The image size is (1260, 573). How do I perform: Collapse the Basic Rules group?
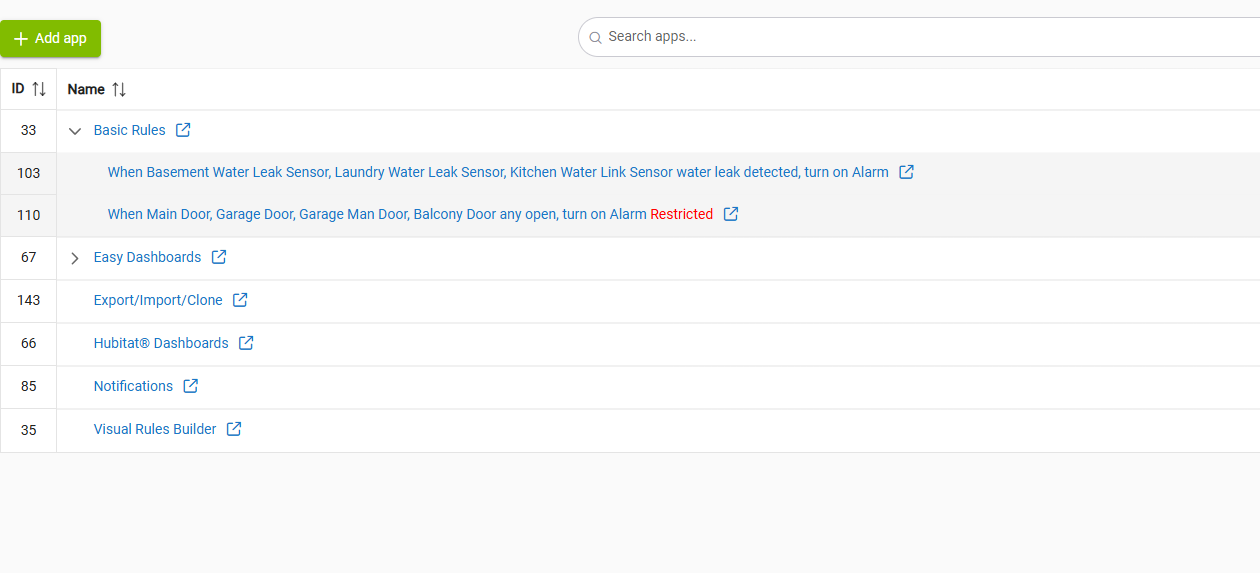(x=75, y=131)
